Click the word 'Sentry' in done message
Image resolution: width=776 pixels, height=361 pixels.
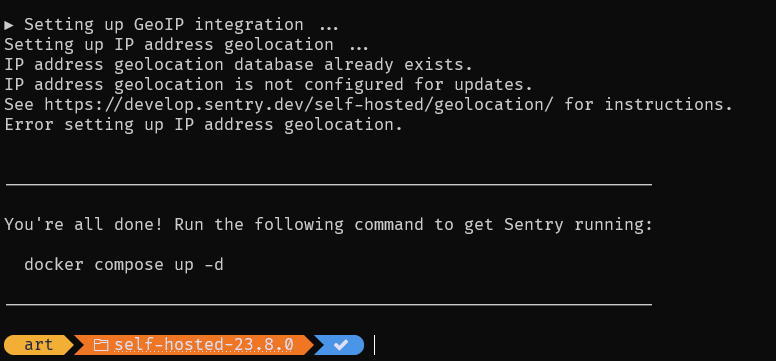[x=534, y=225]
